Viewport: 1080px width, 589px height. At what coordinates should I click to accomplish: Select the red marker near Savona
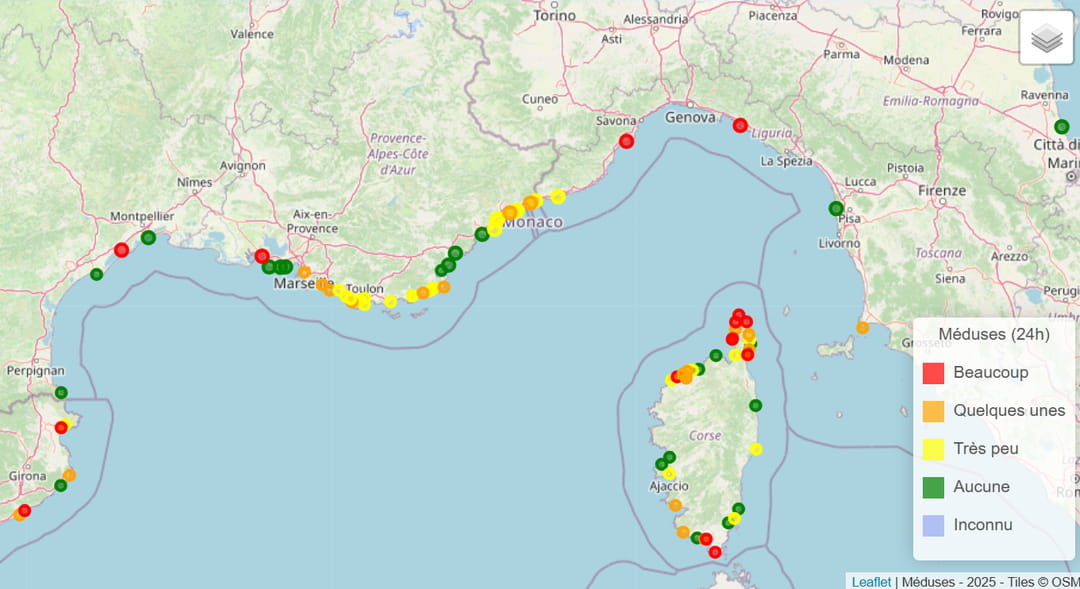(x=626, y=141)
